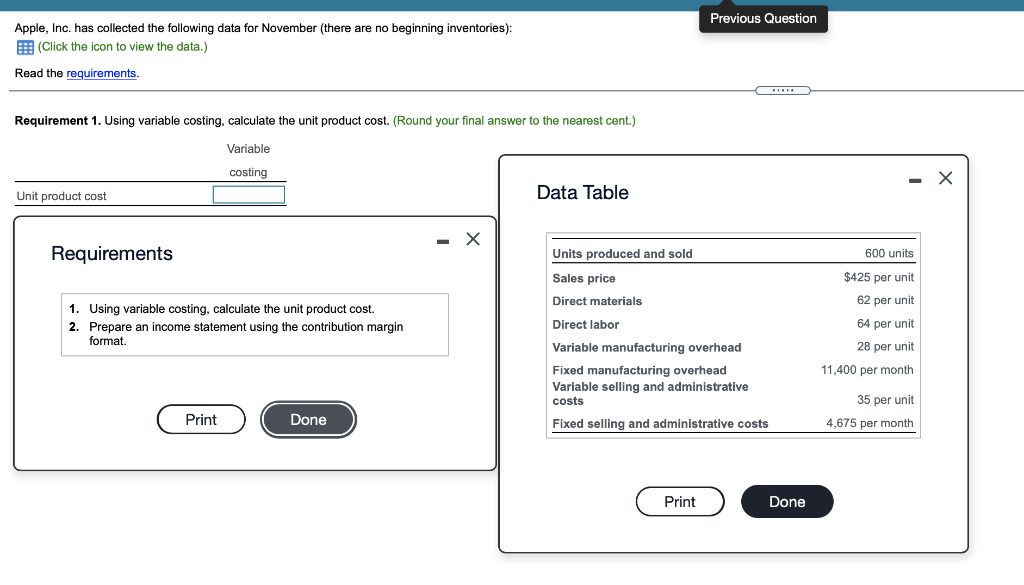Click the Previous Question tooltip button

tap(763, 19)
